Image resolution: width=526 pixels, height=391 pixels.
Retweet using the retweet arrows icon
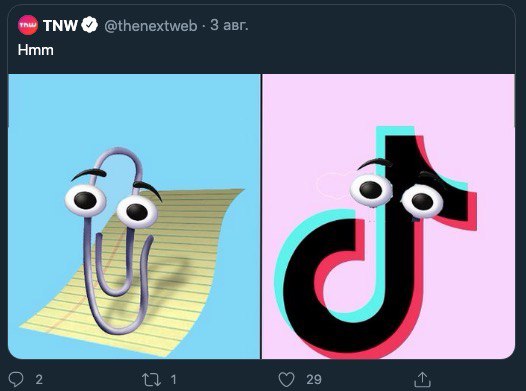point(152,380)
